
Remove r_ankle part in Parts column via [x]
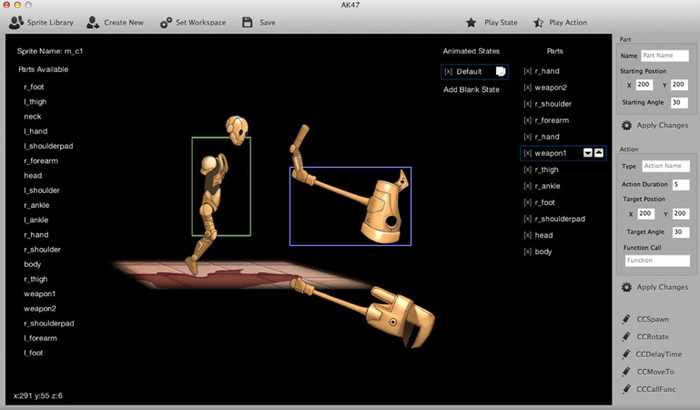[528, 186]
